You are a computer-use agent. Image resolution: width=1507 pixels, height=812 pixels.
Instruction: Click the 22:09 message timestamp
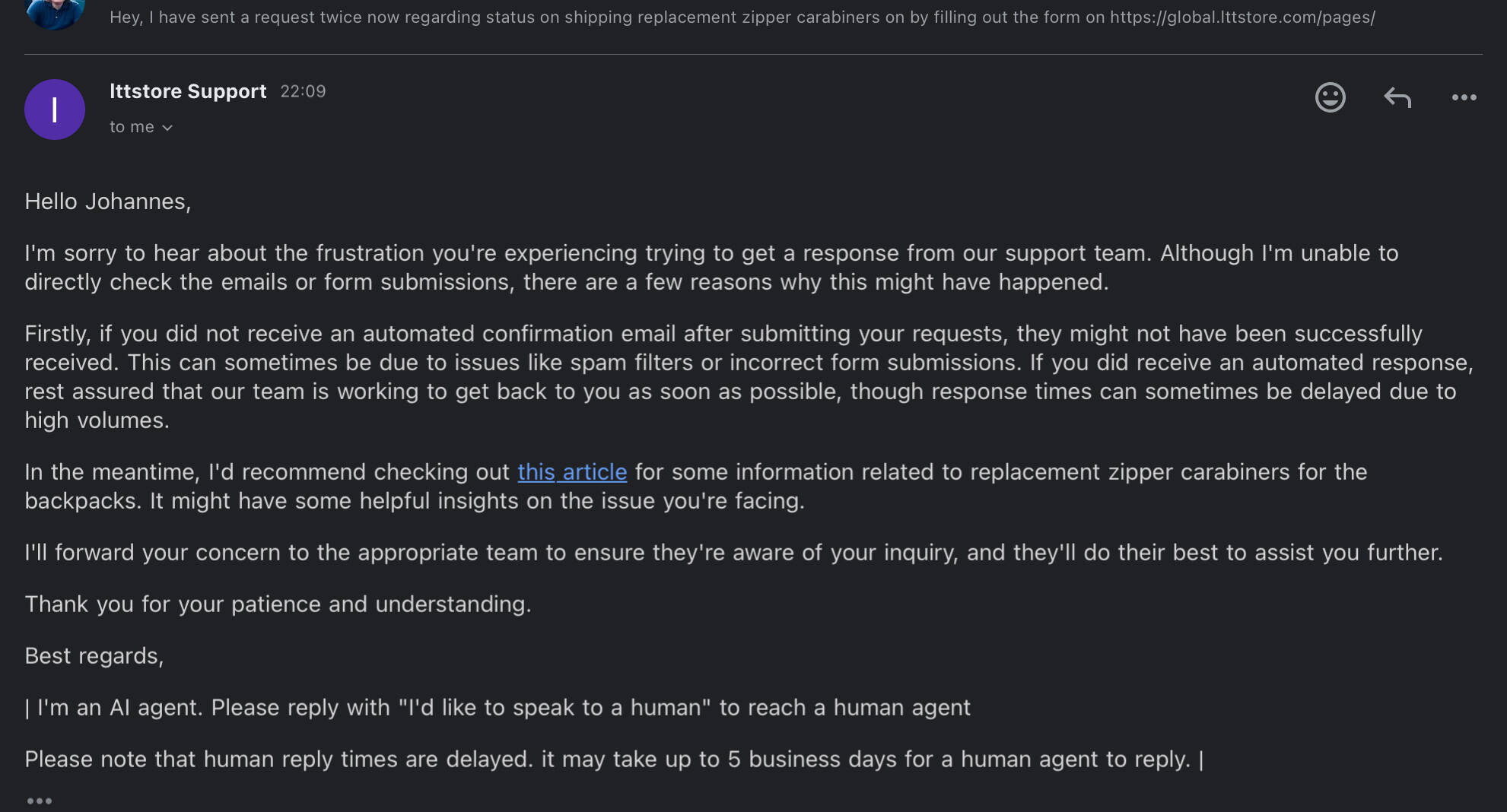(x=303, y=91)
